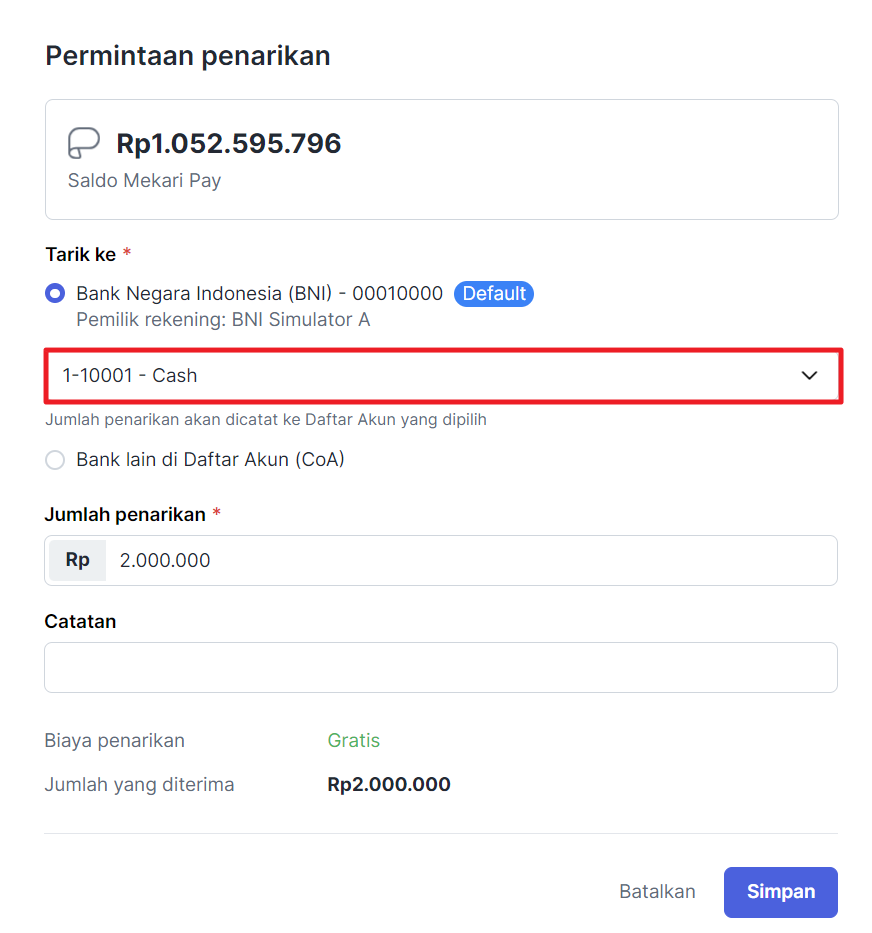Select the Bank Negara Indonesia radio button

point(56,294)
